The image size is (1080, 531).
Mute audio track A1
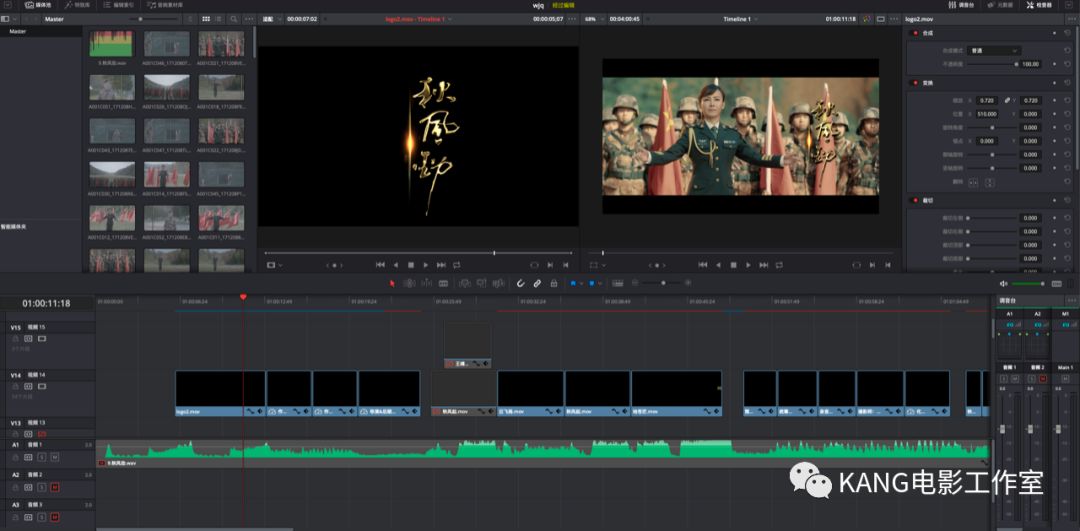pyautogui.click(x=54, y=457)
